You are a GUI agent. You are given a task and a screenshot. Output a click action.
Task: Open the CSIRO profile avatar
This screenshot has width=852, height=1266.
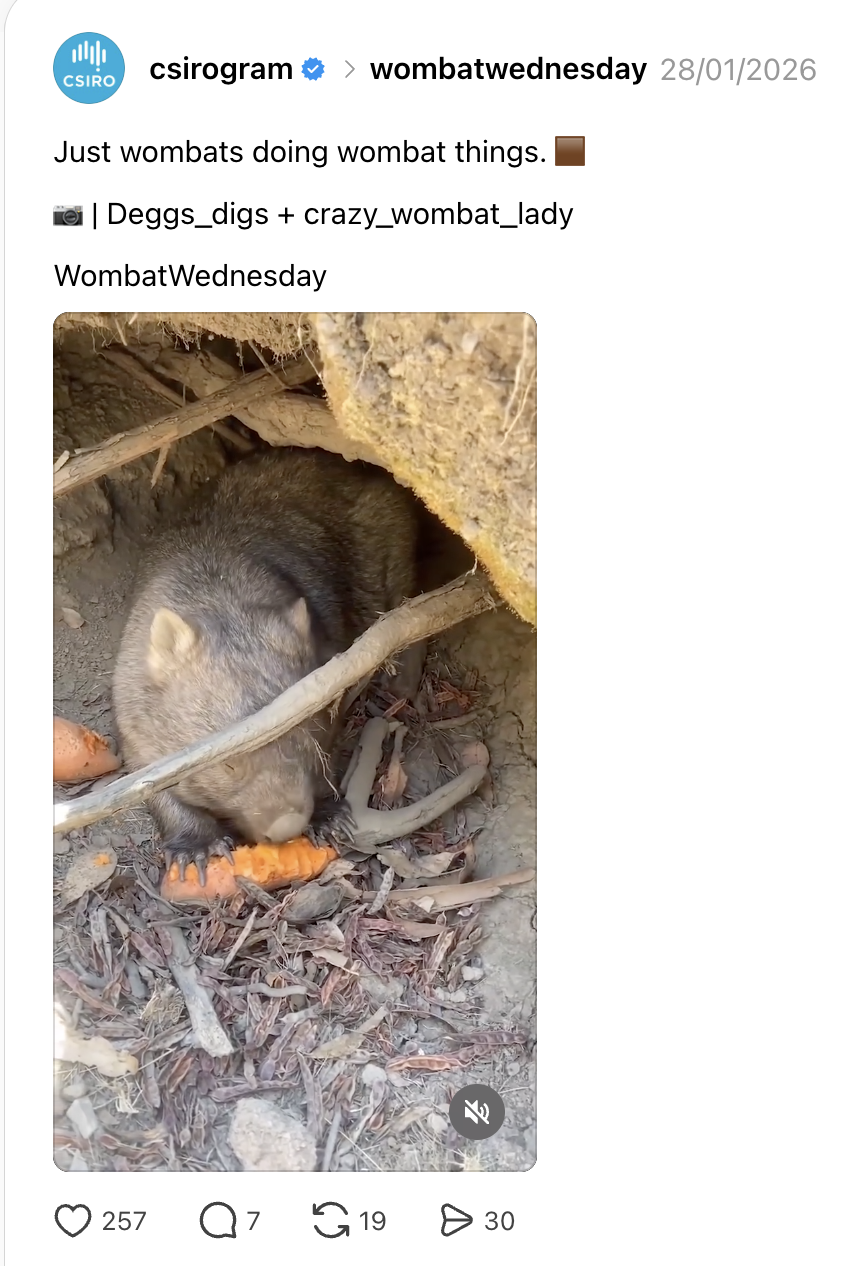89,68
